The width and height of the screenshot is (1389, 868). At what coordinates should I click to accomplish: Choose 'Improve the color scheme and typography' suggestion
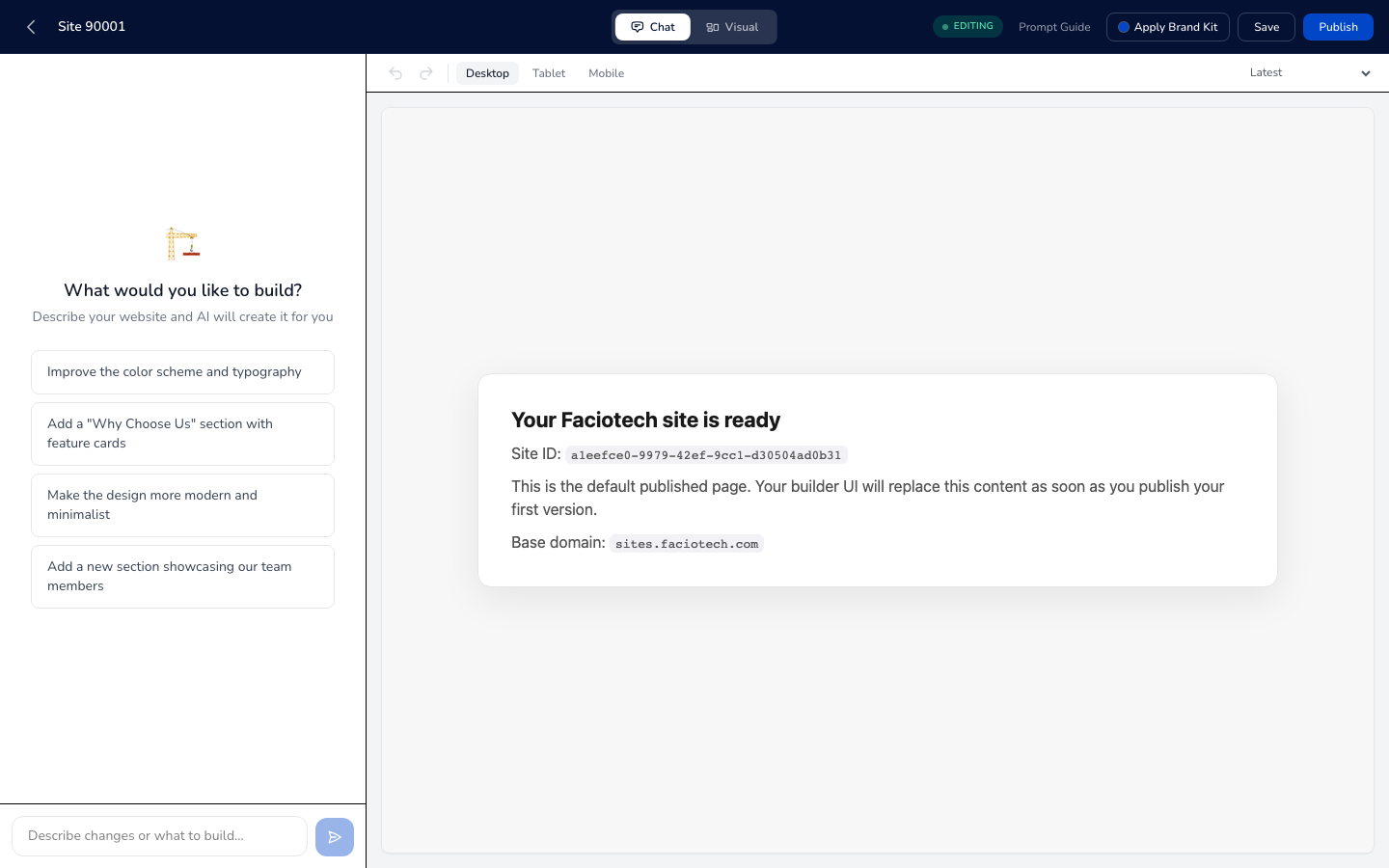[x=182, y=372]
